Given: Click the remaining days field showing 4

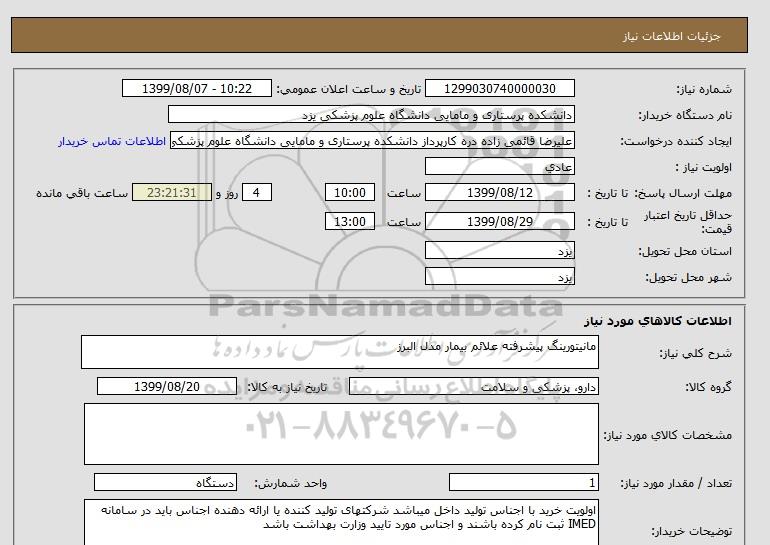Looking at the screenshot, I should point(256,192).
